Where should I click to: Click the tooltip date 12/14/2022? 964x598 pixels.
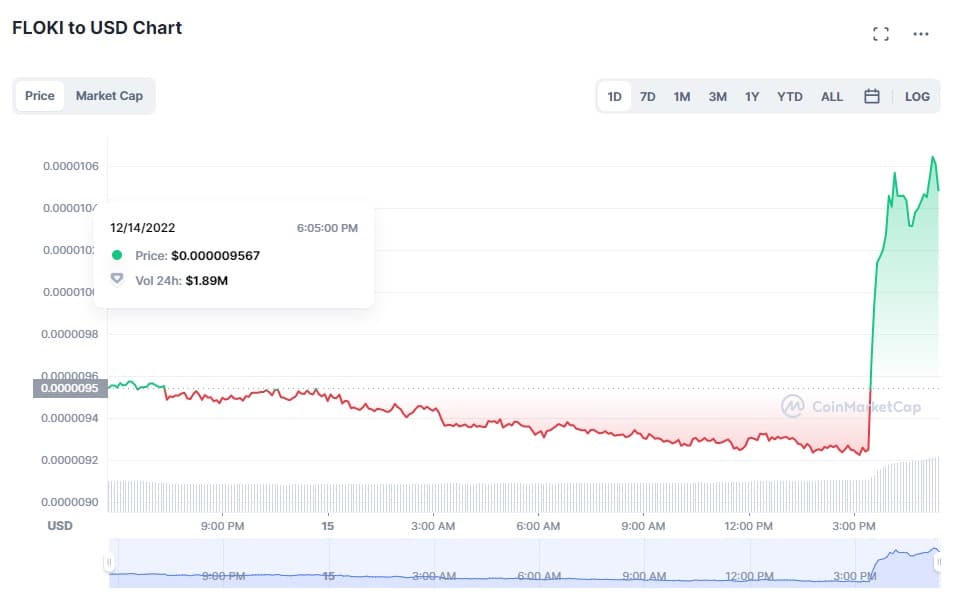(x=143, y=227)
